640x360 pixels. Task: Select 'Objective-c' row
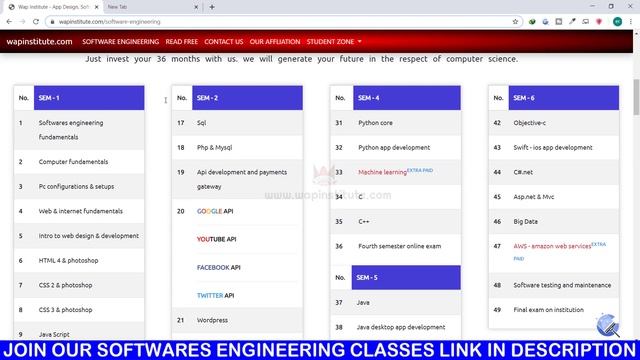pos(554,123)
